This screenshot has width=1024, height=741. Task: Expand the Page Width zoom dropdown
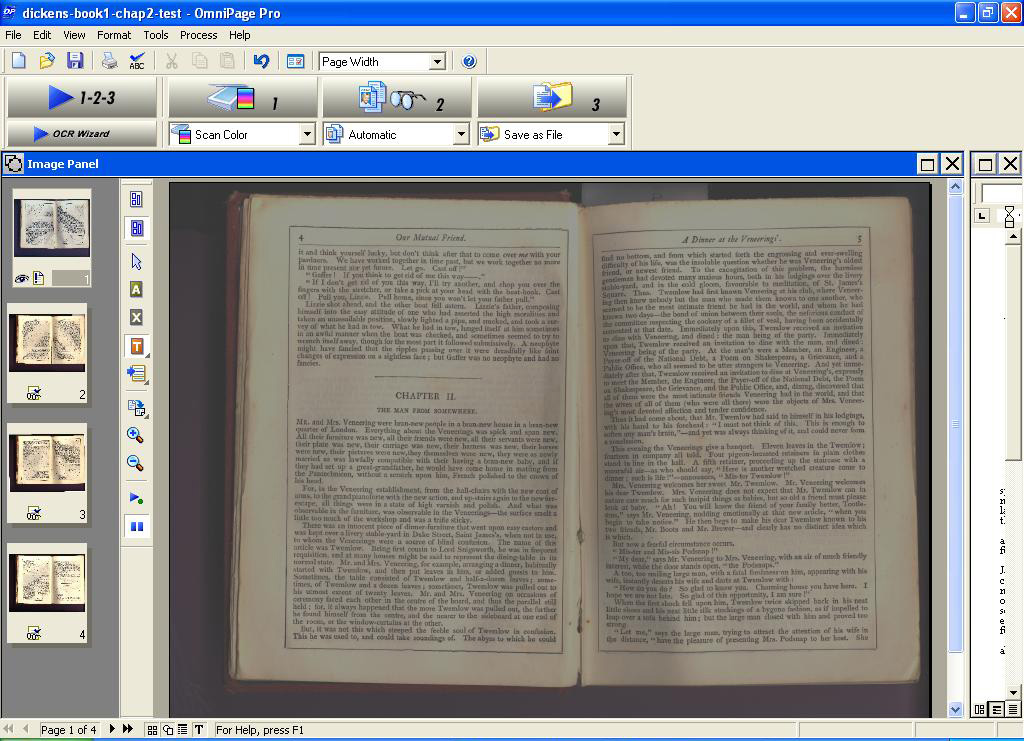437,62
